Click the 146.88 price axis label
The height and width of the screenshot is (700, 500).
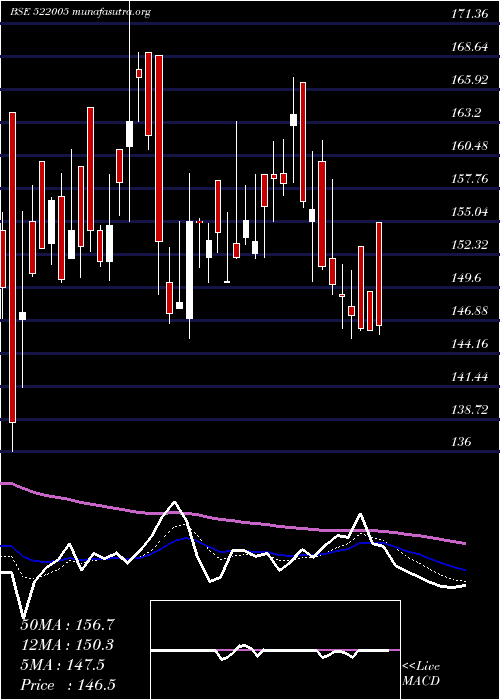coord(469,311)
